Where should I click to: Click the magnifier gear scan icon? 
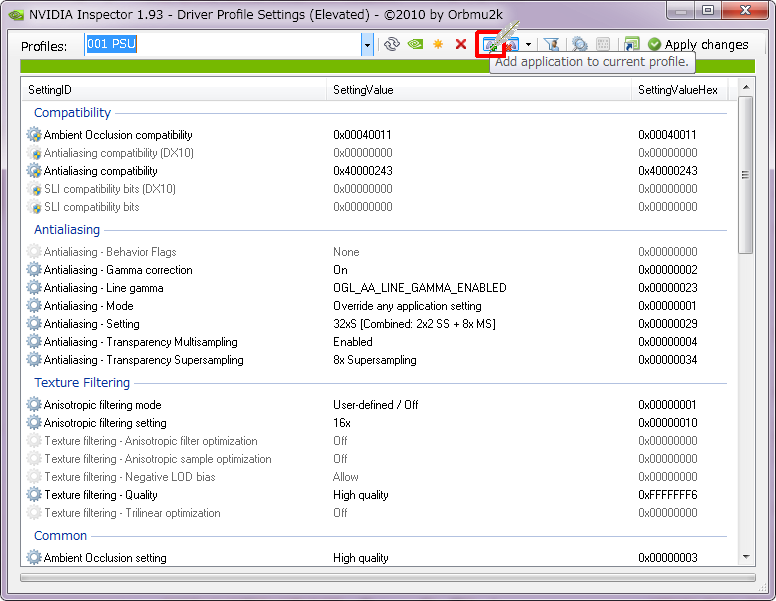579,45
